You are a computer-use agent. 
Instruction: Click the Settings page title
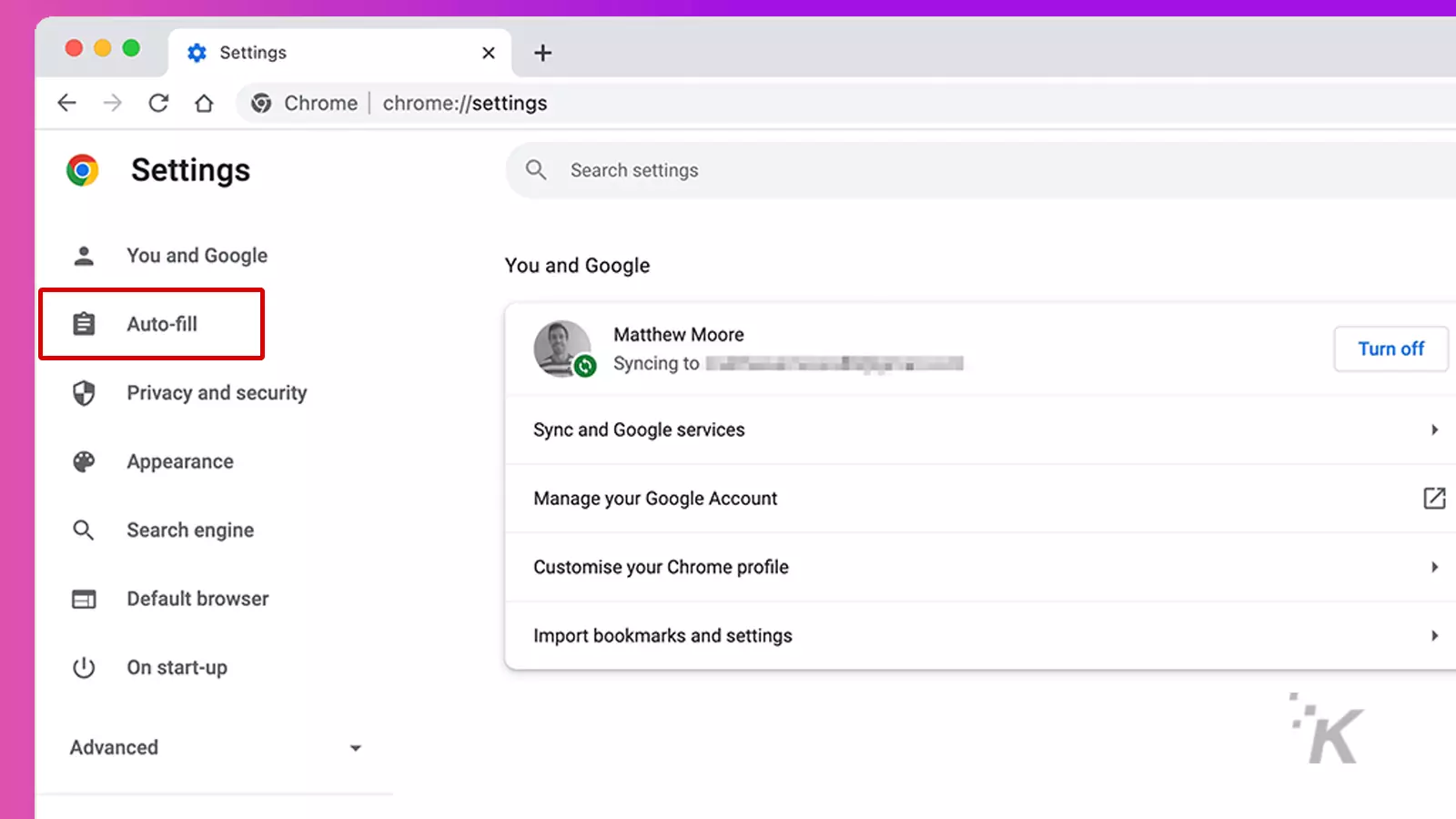[x=190, y=170]
